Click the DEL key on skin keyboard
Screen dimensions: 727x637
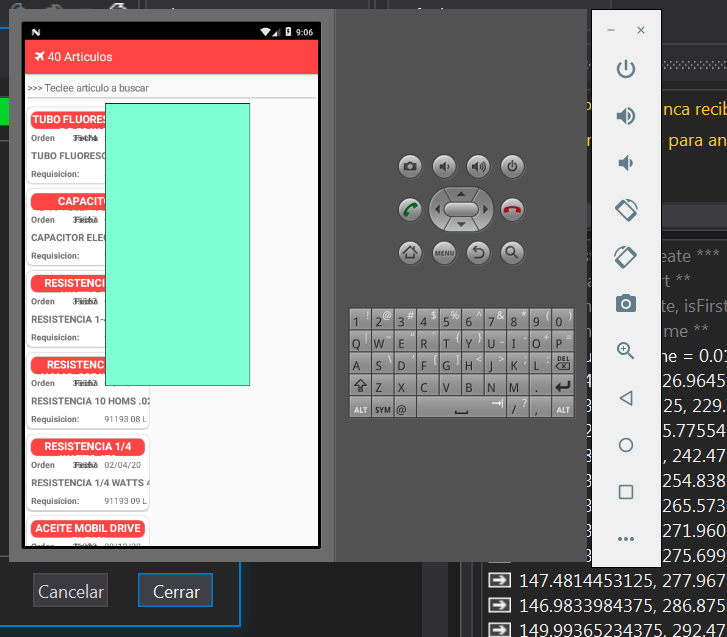(563, 364)
